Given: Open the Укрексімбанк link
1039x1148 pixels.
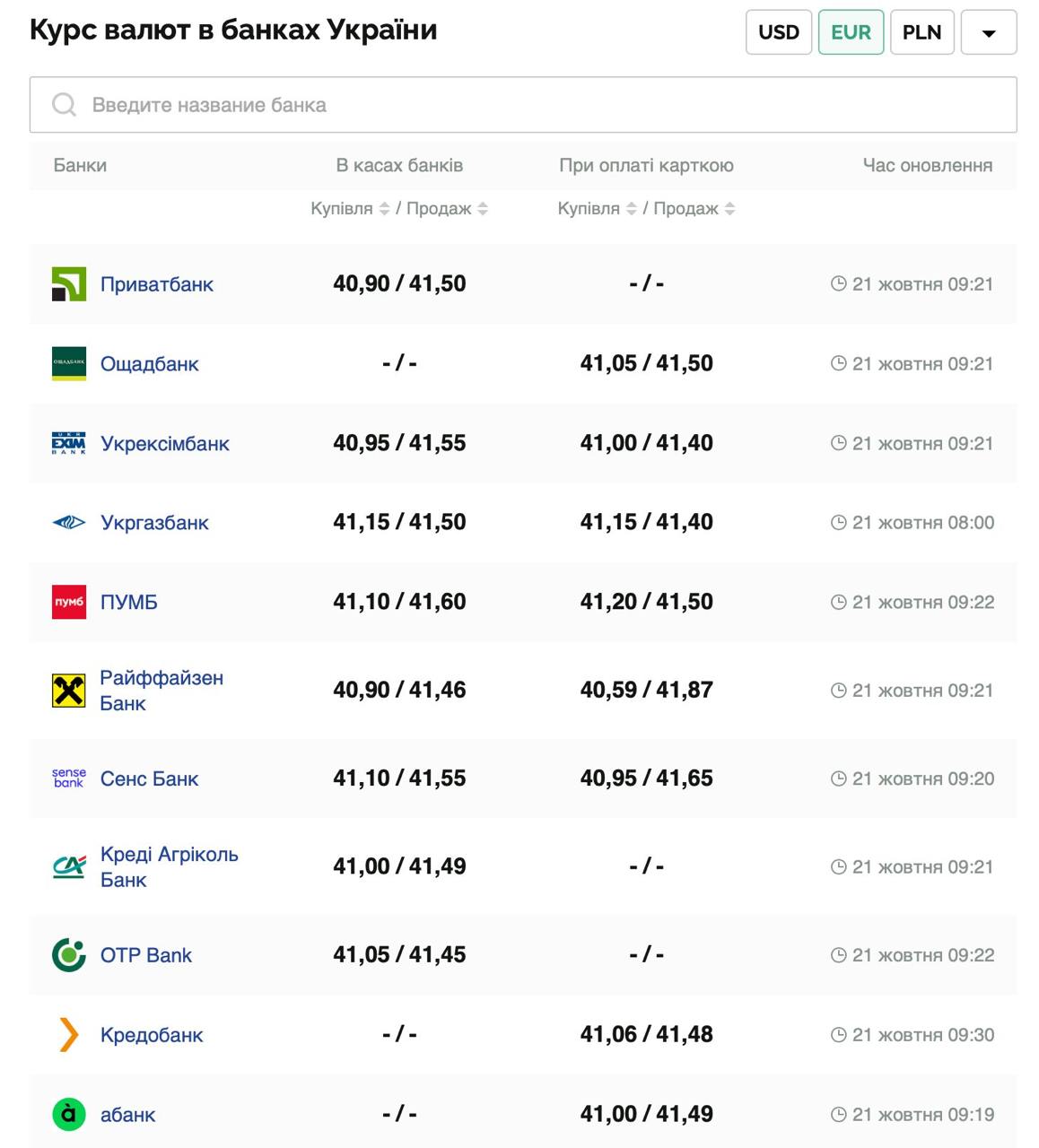Looking at the screenshot, I should [165, 443].
